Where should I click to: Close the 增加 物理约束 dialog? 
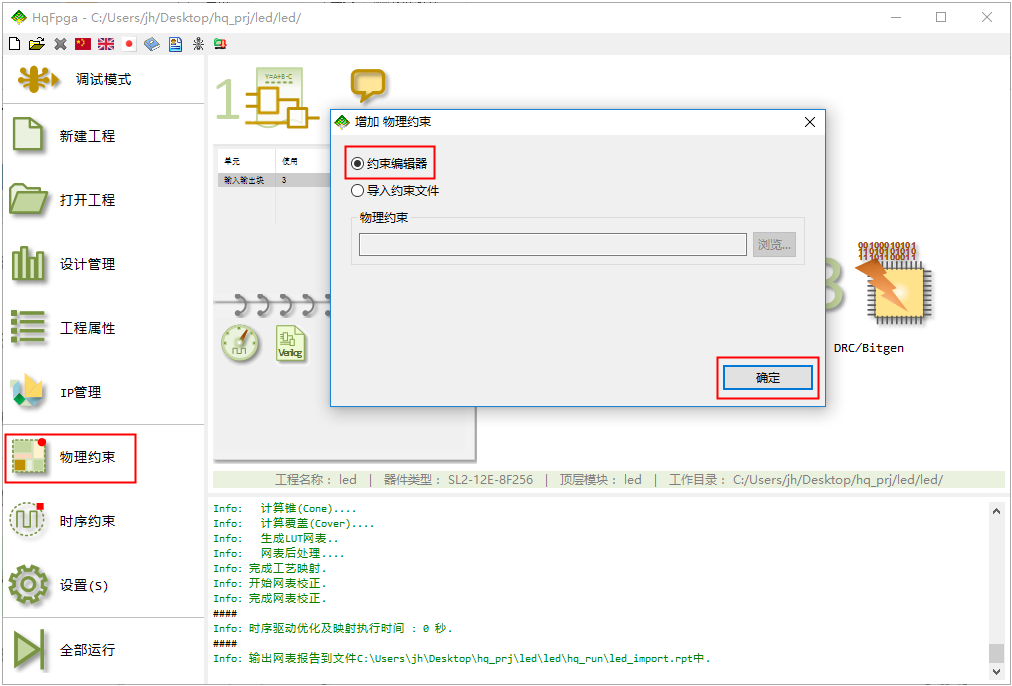coord(810,122)
